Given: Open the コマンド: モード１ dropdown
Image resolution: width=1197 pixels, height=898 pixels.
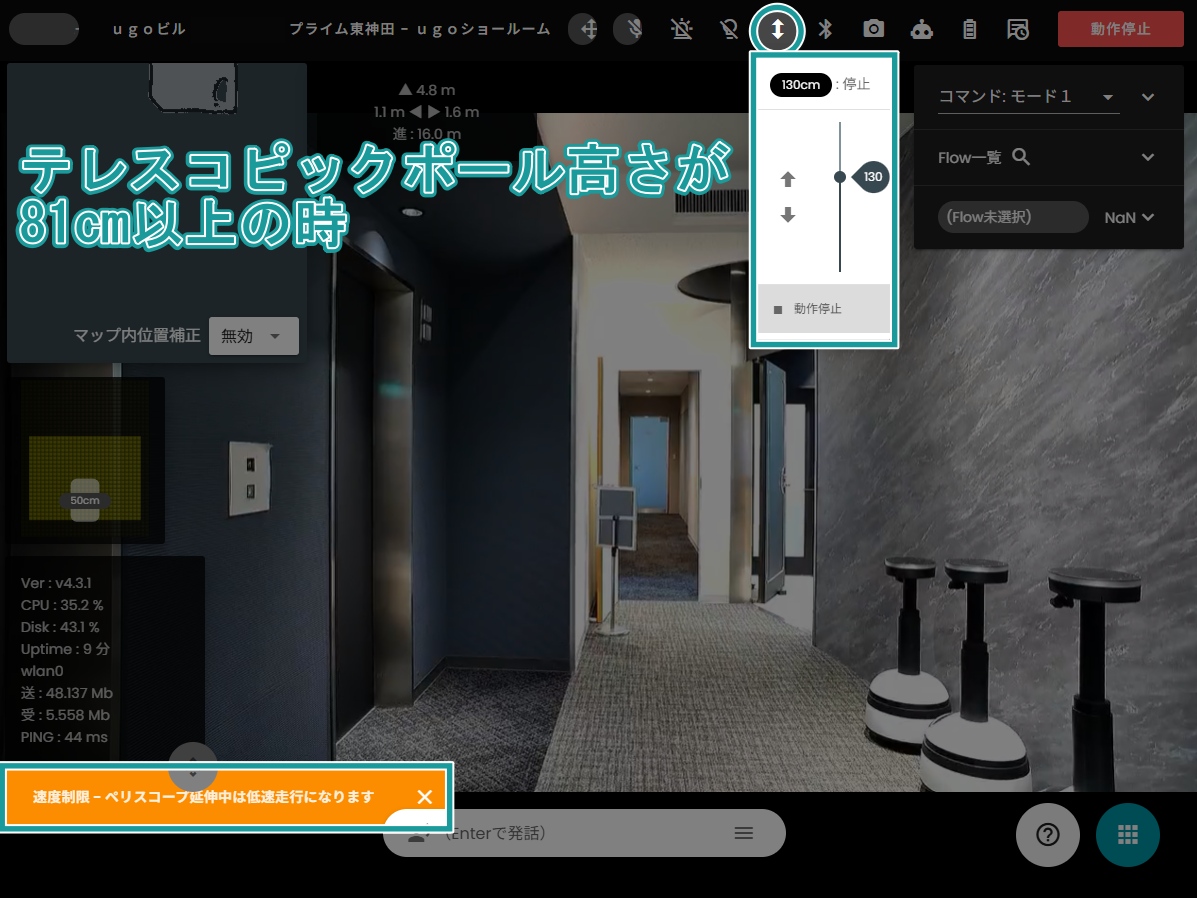Looking at the screenshot, I should 1028,97.
